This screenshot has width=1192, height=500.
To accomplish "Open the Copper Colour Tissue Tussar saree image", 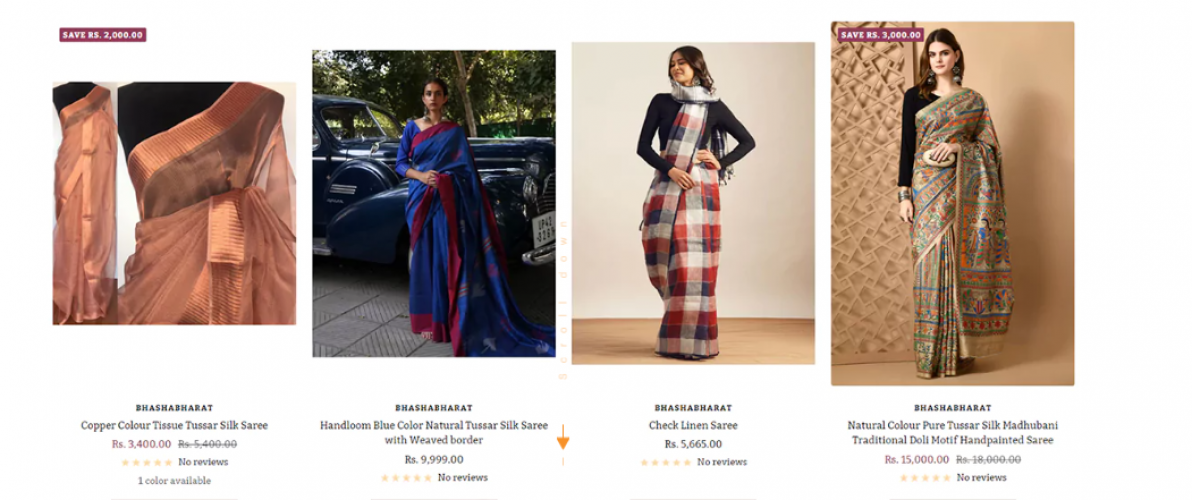I will pyautogui.click(x=174, y=204).
